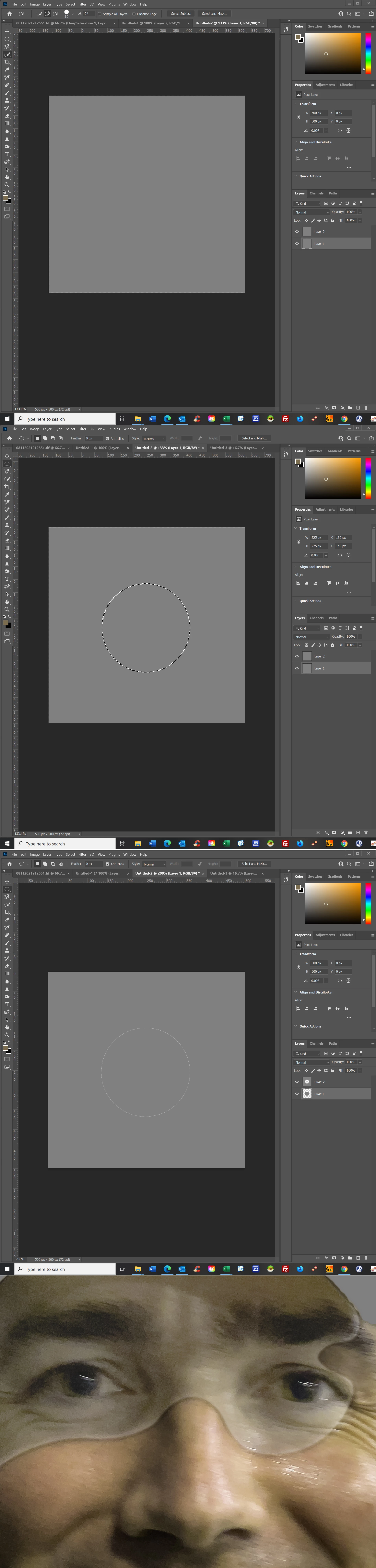This screenshot has height=1568, width=376.
Task: Select the Hand tool in the middle screenshot
Action: pyautogui.click(x=7, y=602)
